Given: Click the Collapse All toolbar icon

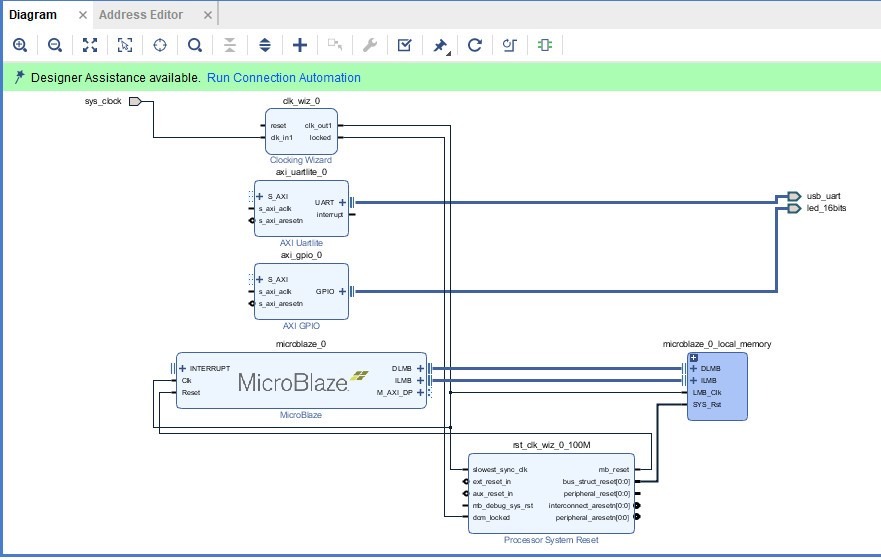Looking at the screenshot, I should (x=230, y=45).
